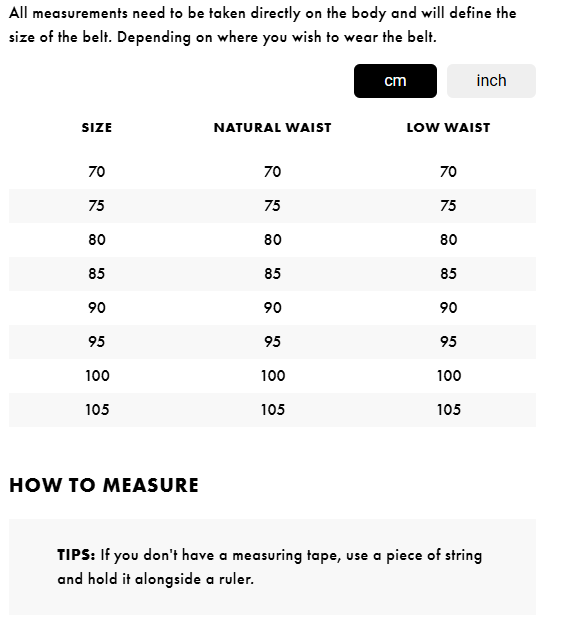Click the SIZE column header
This screenshot has width=566, height=625.
[x=97, y=128]
